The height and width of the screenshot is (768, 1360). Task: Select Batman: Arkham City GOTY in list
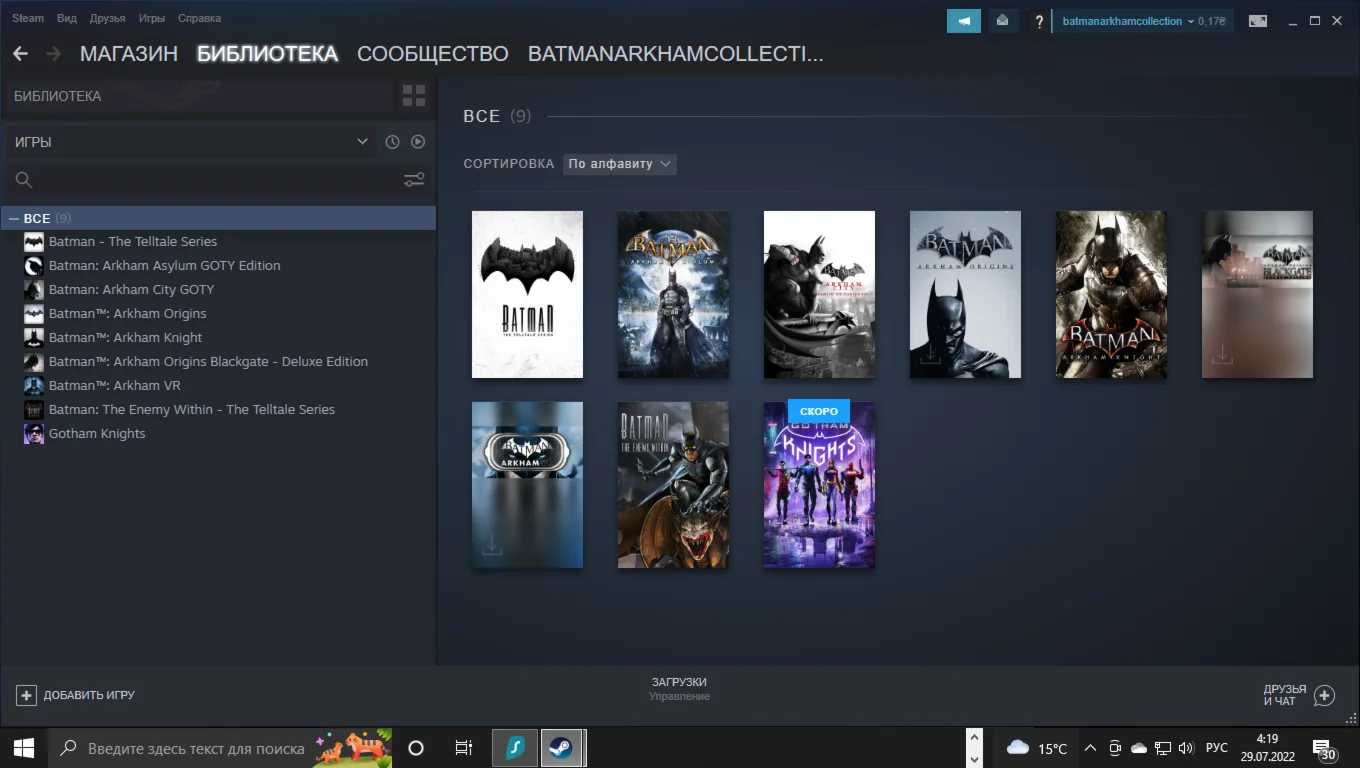[x=131, y=289]
